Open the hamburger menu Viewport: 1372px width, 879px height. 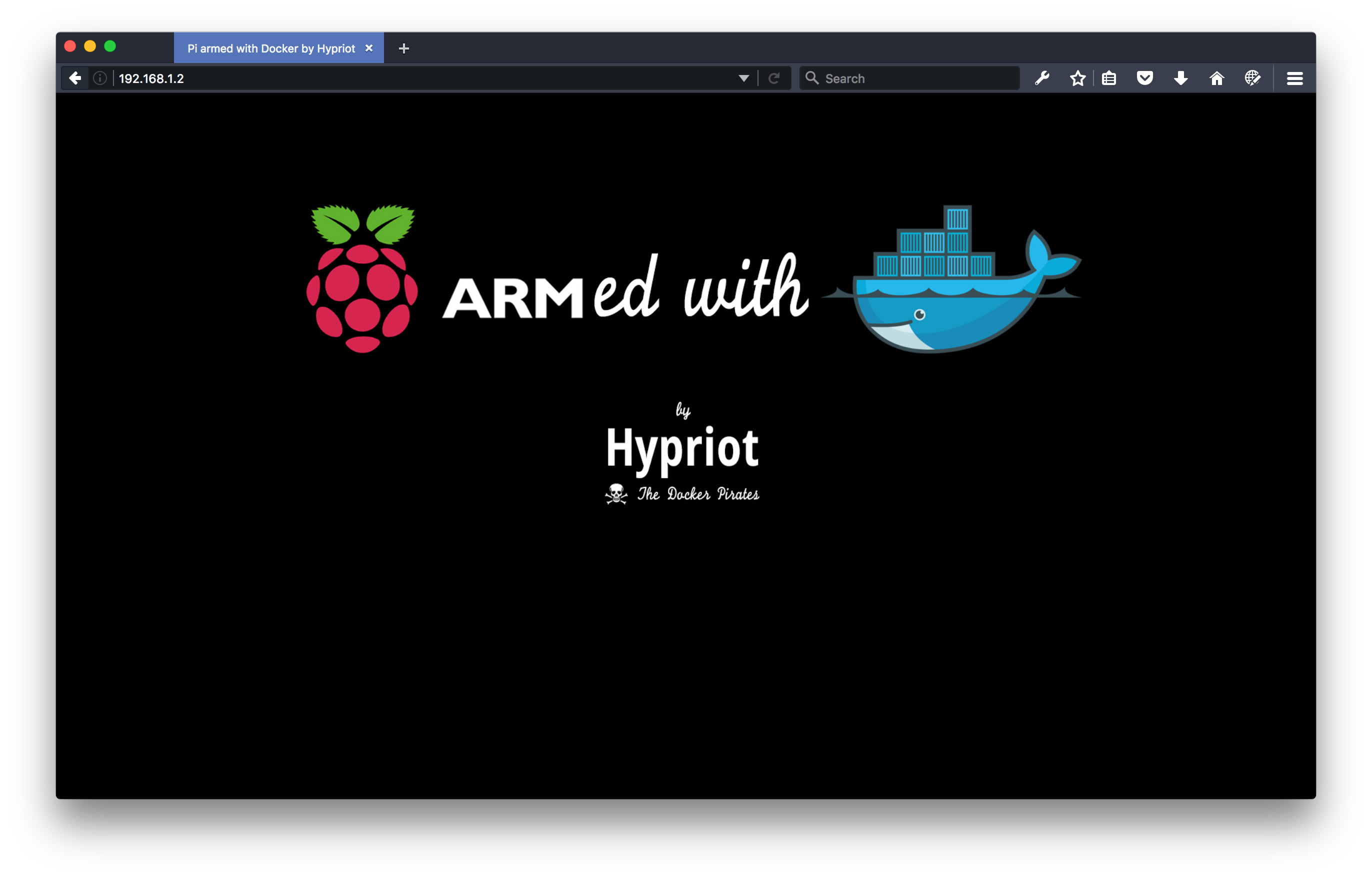[1295, 78]
